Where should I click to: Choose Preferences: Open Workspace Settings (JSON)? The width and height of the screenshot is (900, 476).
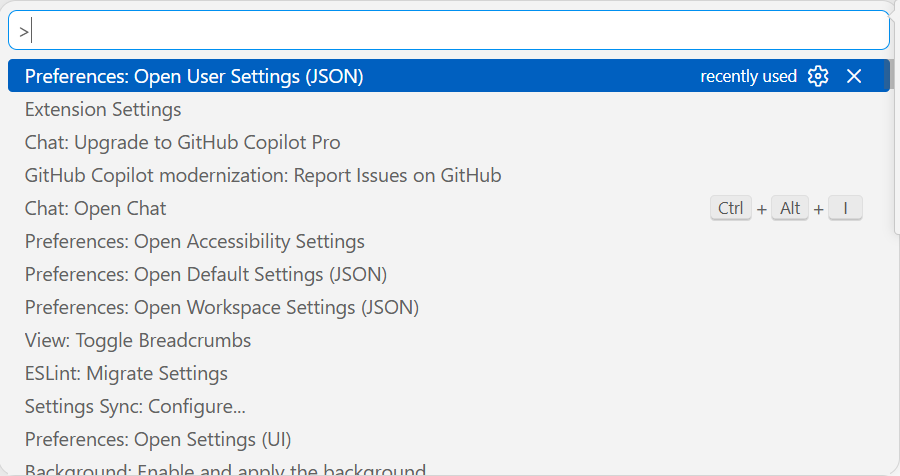(222, 307)
